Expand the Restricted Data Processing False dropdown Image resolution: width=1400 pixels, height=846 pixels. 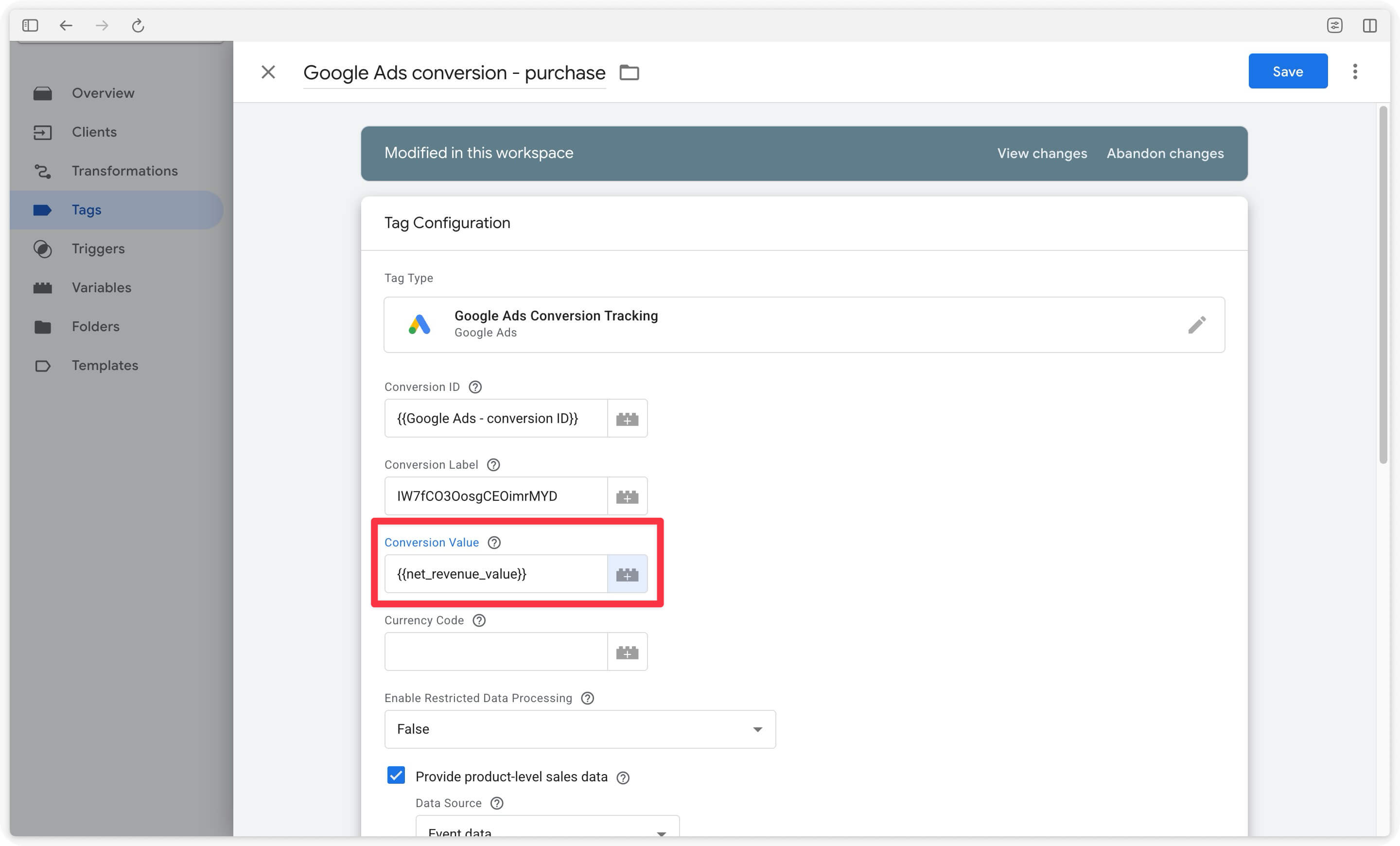(579, 729)
